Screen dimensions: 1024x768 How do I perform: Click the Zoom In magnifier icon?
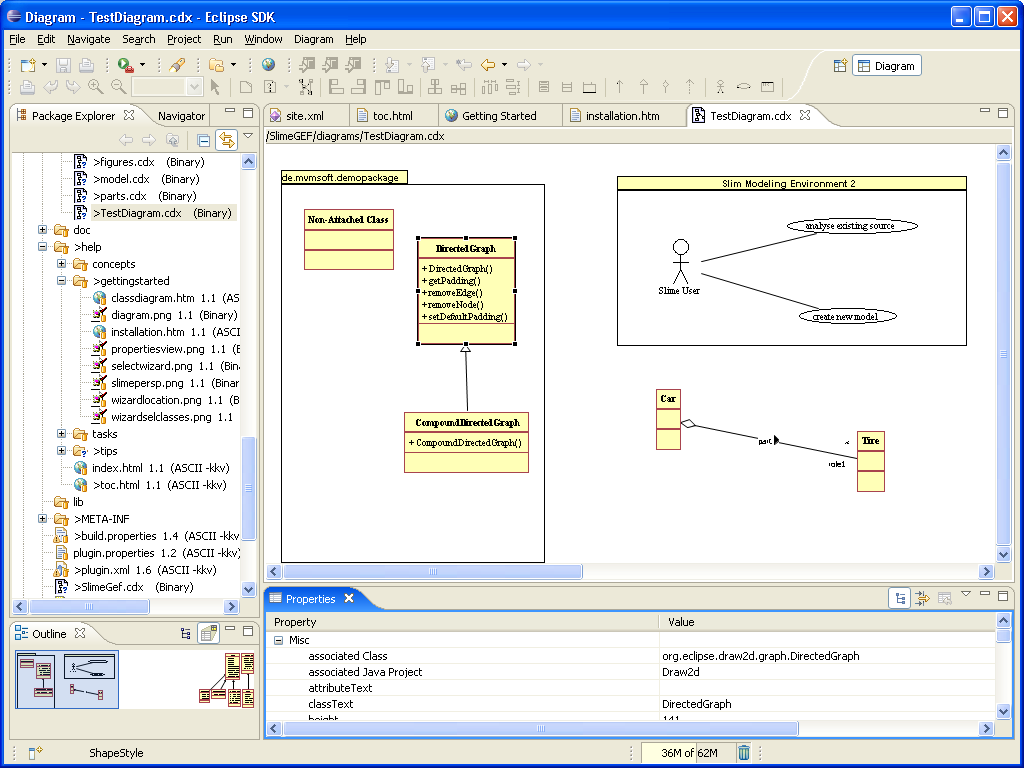point(95,86)
